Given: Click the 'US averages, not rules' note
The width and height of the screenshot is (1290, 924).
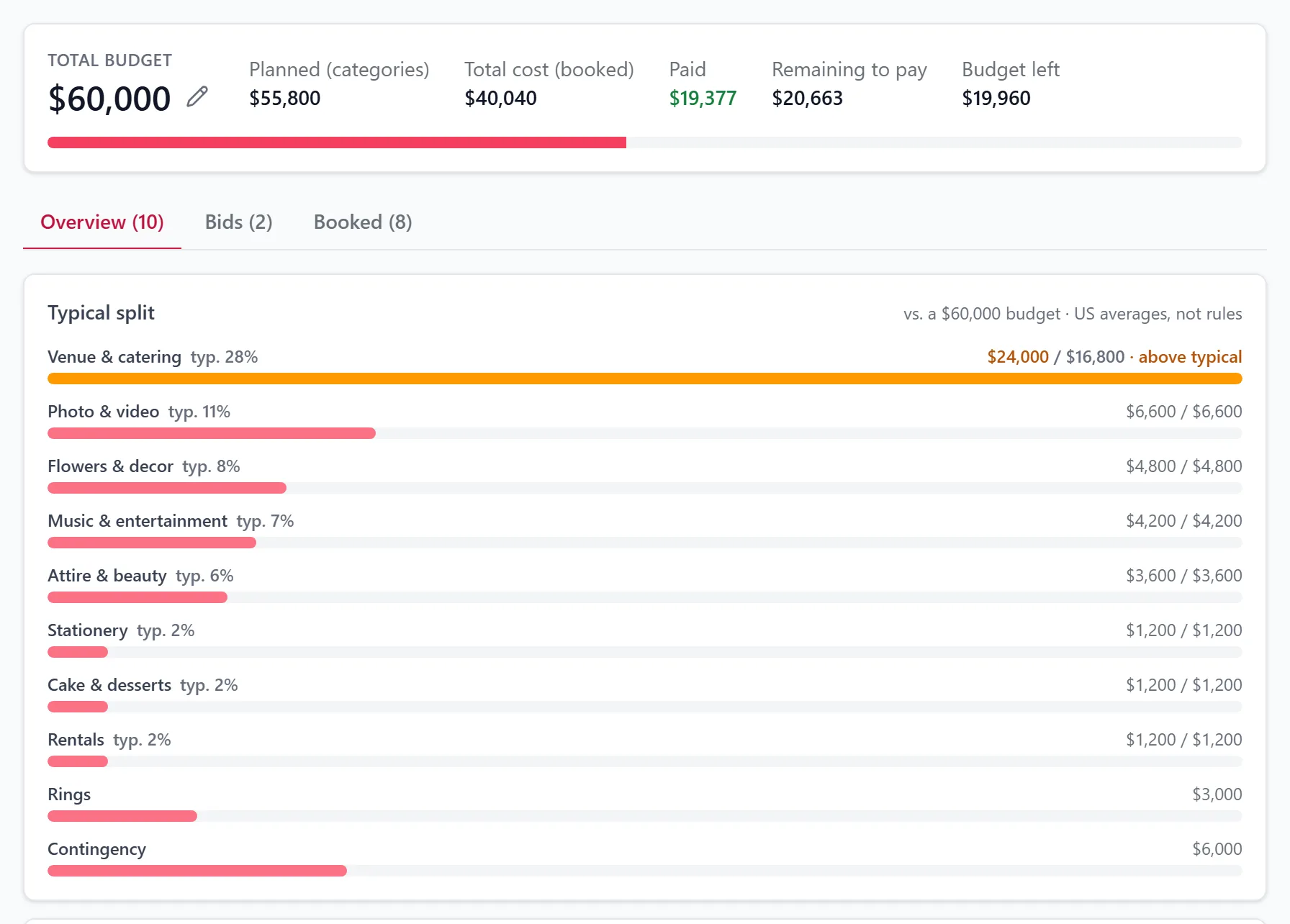Looking at the screenshot, I should point(1158,314).
